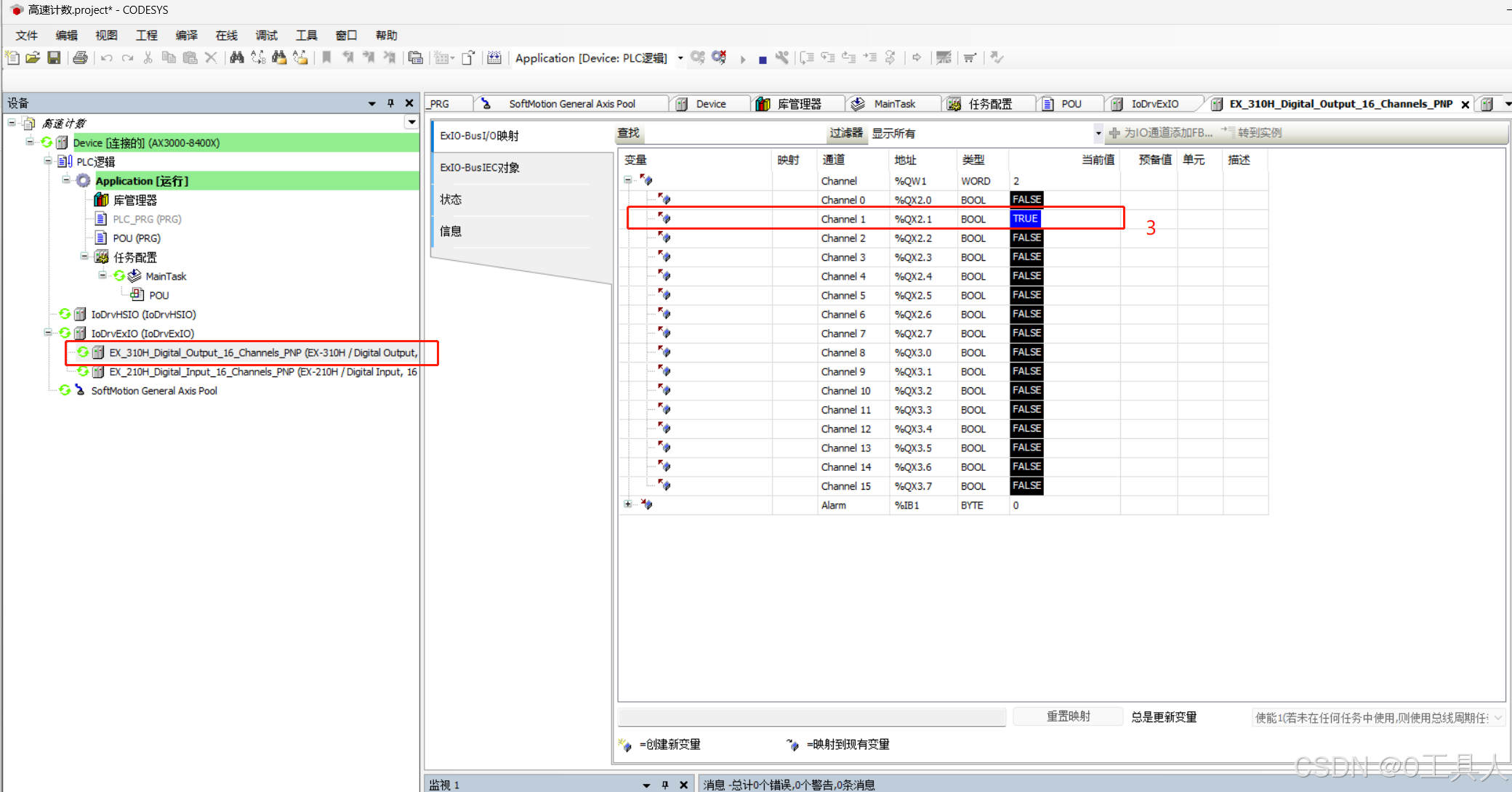1512x792 pixels.
Task: Open the 调试 menu
Action: [266, 35]
